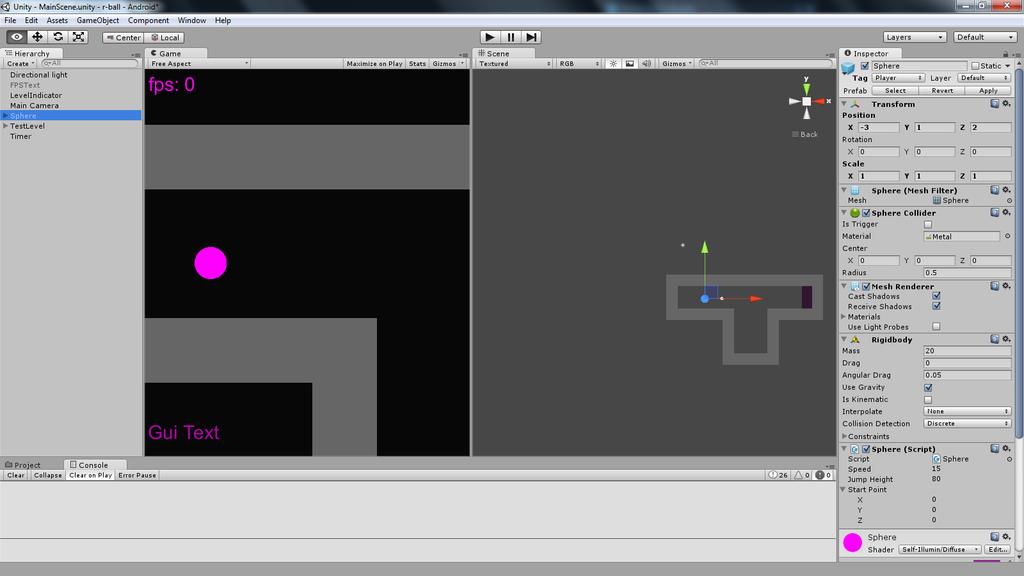Step one frame forward
Screen dimensions: 1024x576
click(531, 37)
